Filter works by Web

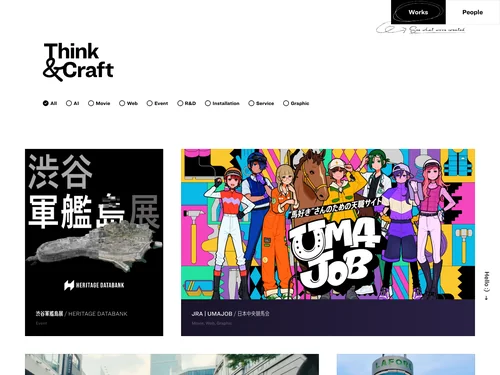[128, 103]
